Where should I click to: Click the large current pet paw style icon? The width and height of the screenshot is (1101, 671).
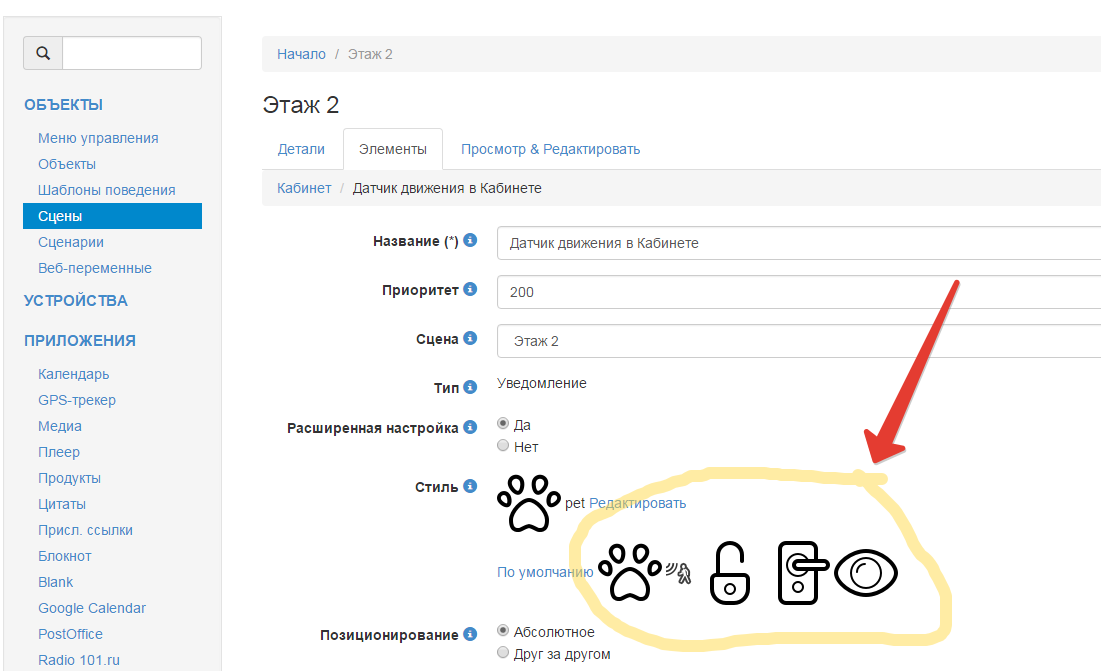529,503
